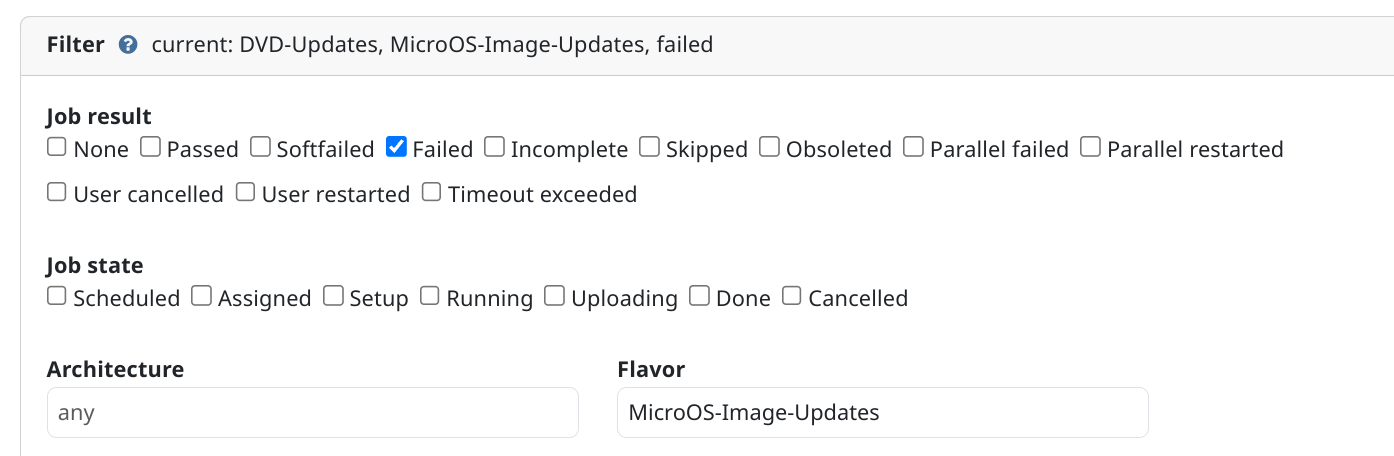Viewport: 1394px width, 456px height.
Task: Enable the Assigned job state
Action: coord(202,297)
